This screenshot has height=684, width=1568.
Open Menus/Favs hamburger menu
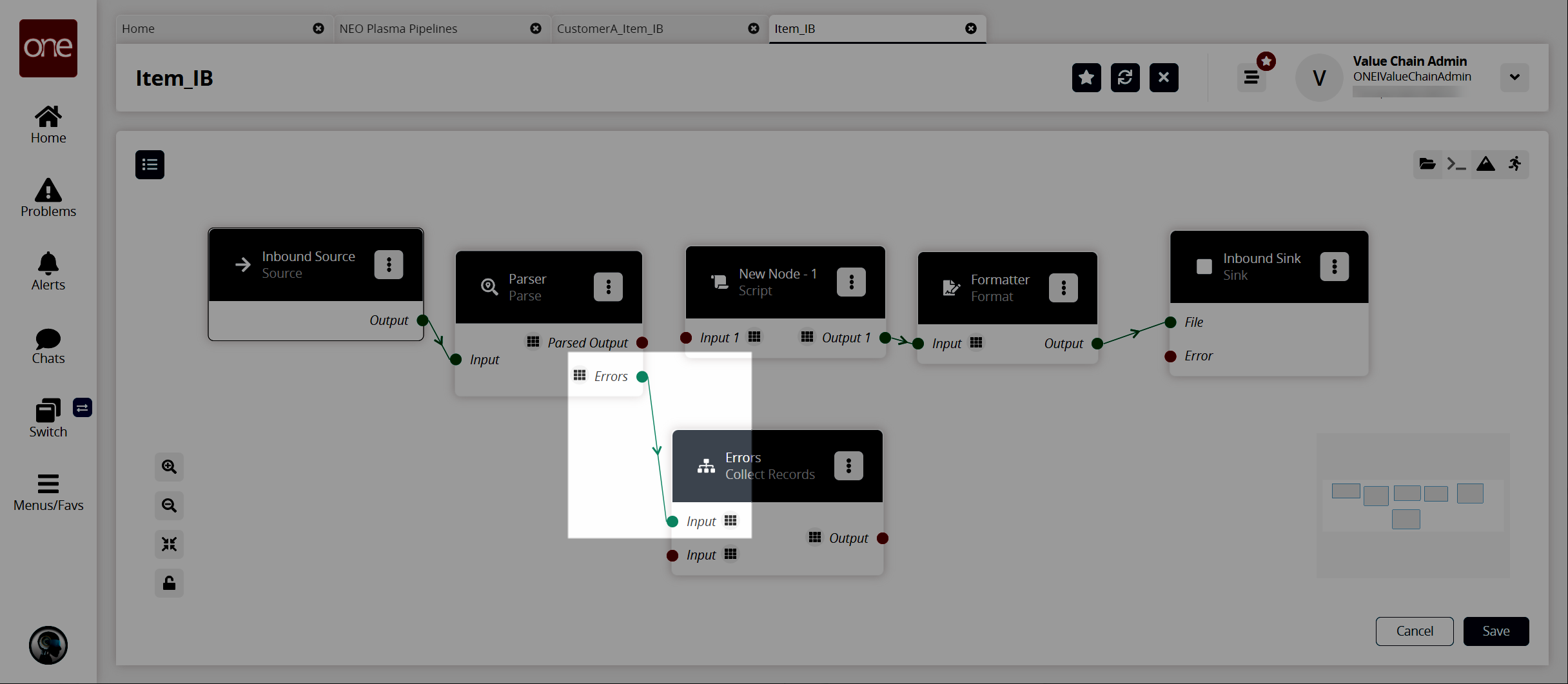click(x=48, y=493)
